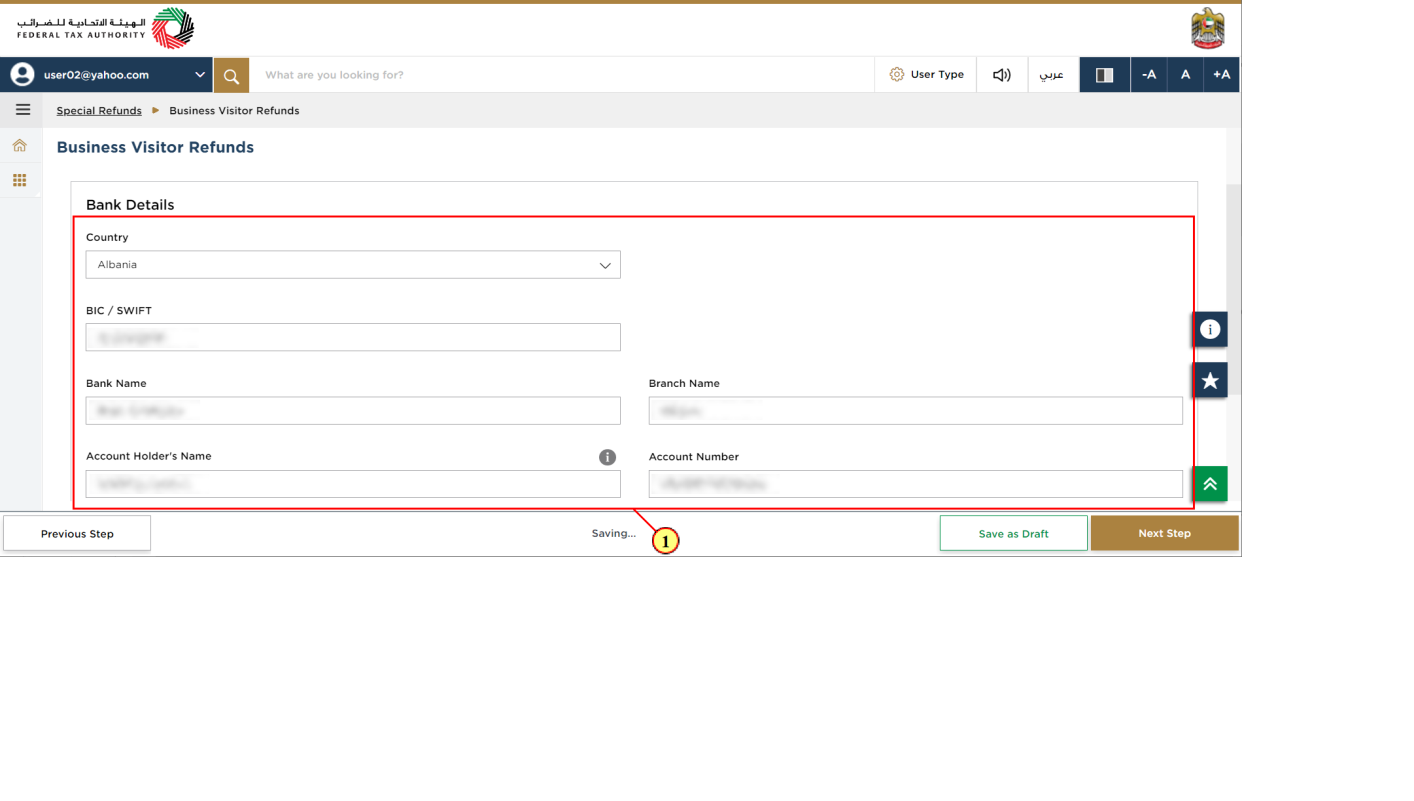Screen dimensions: 1414x801
Task: Click into the Account Holder's Name field
Action: tap(353, 484)
